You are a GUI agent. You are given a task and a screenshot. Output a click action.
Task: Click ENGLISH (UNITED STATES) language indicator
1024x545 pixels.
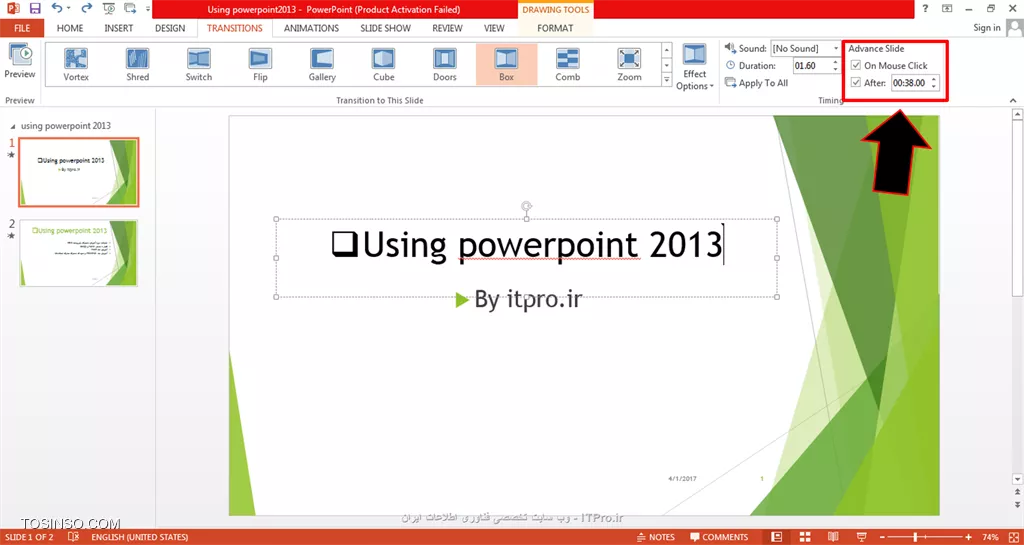tap(140, 537)
